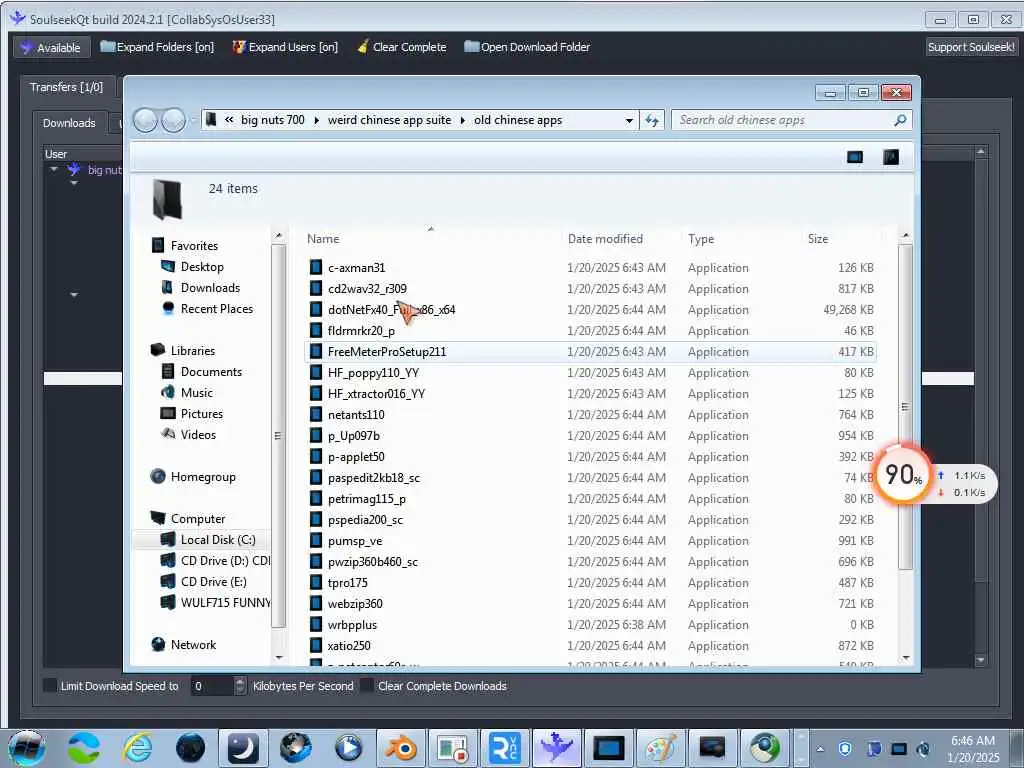This screenshot has height=768, width=1024.
Task: Open Recent Places in navigation pane
Action: click(216, 308)
